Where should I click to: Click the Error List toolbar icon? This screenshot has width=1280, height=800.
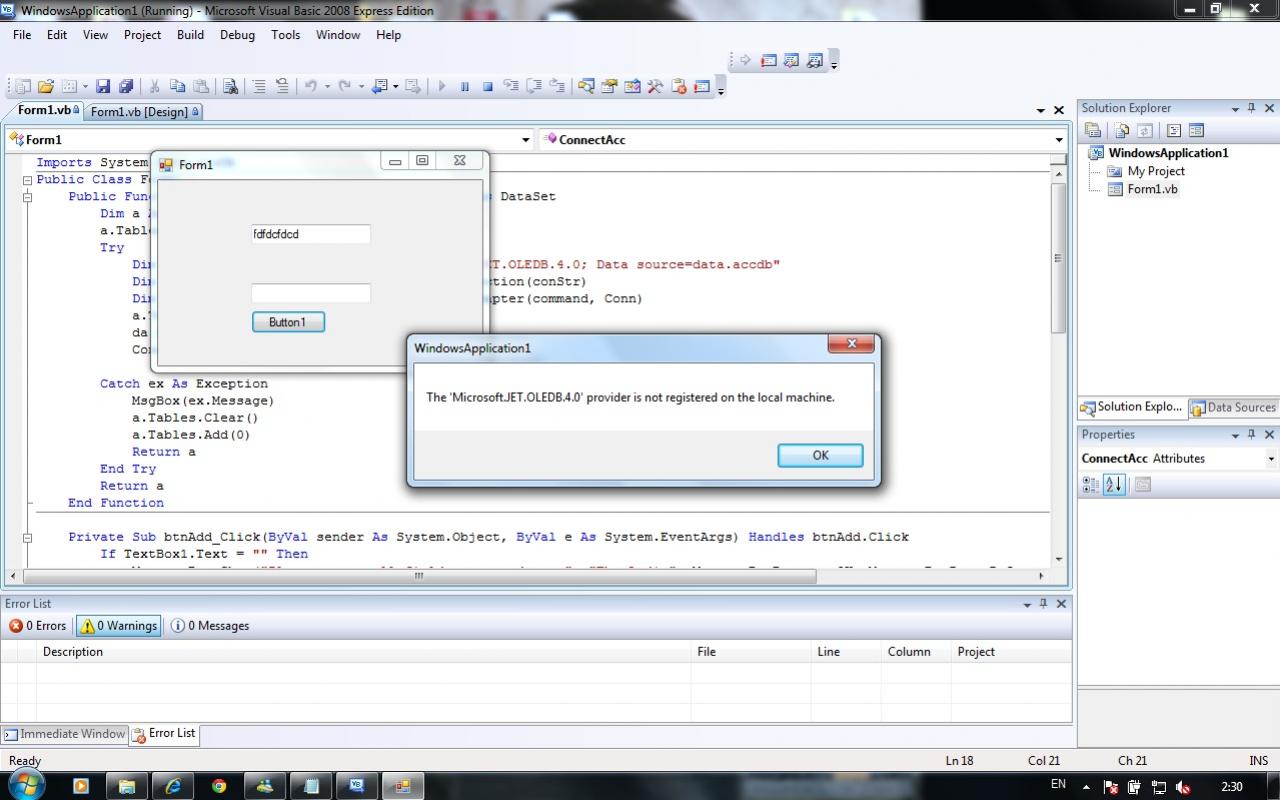[x=679, y=86]
